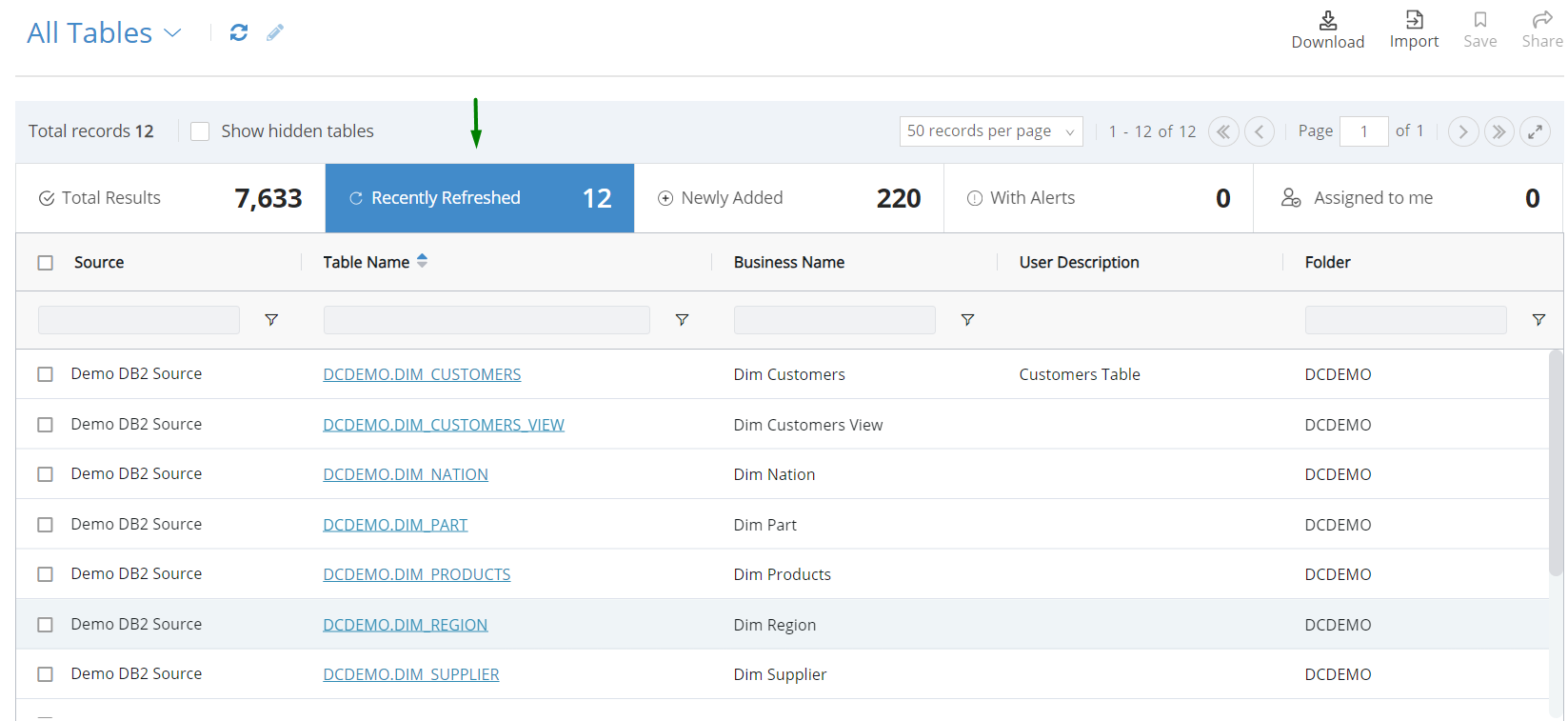Viewport: 1568px width, 721px height.
Task: Click the Source column filter funnel icon
Action: click(271, 320)
